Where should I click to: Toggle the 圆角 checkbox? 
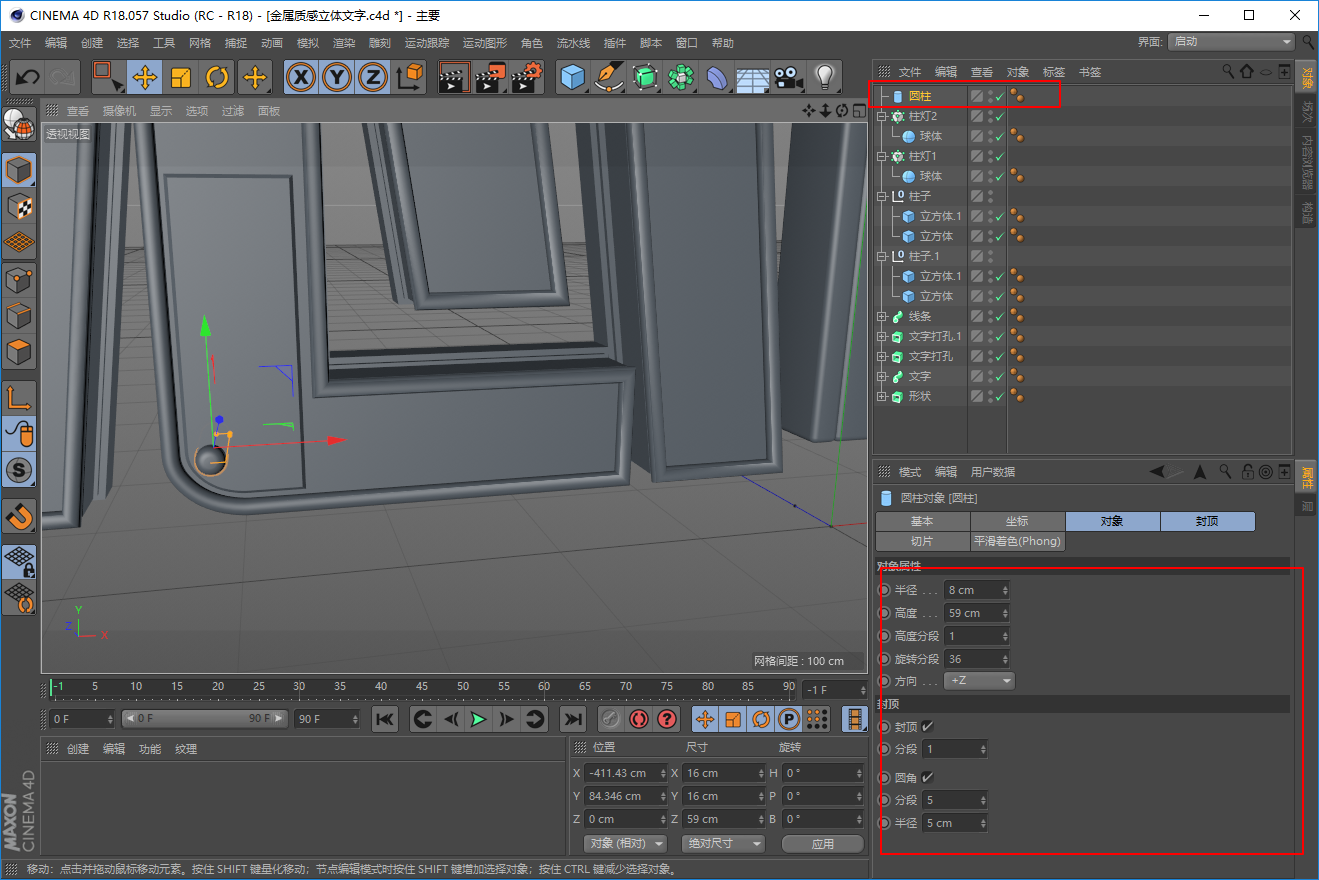927,777
